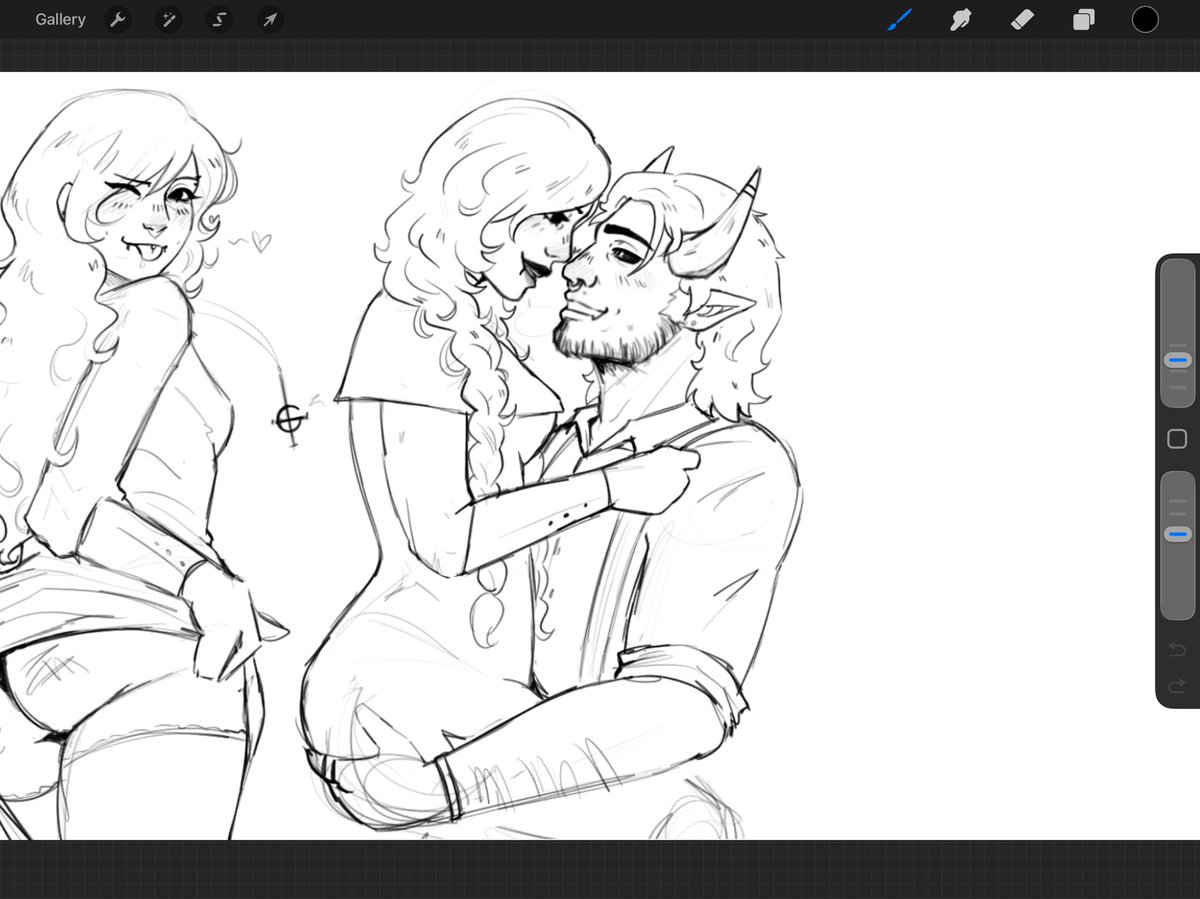Undo the last stroke with sidebar arrow
1200x899 pixels.
(x=1177, y=650)
